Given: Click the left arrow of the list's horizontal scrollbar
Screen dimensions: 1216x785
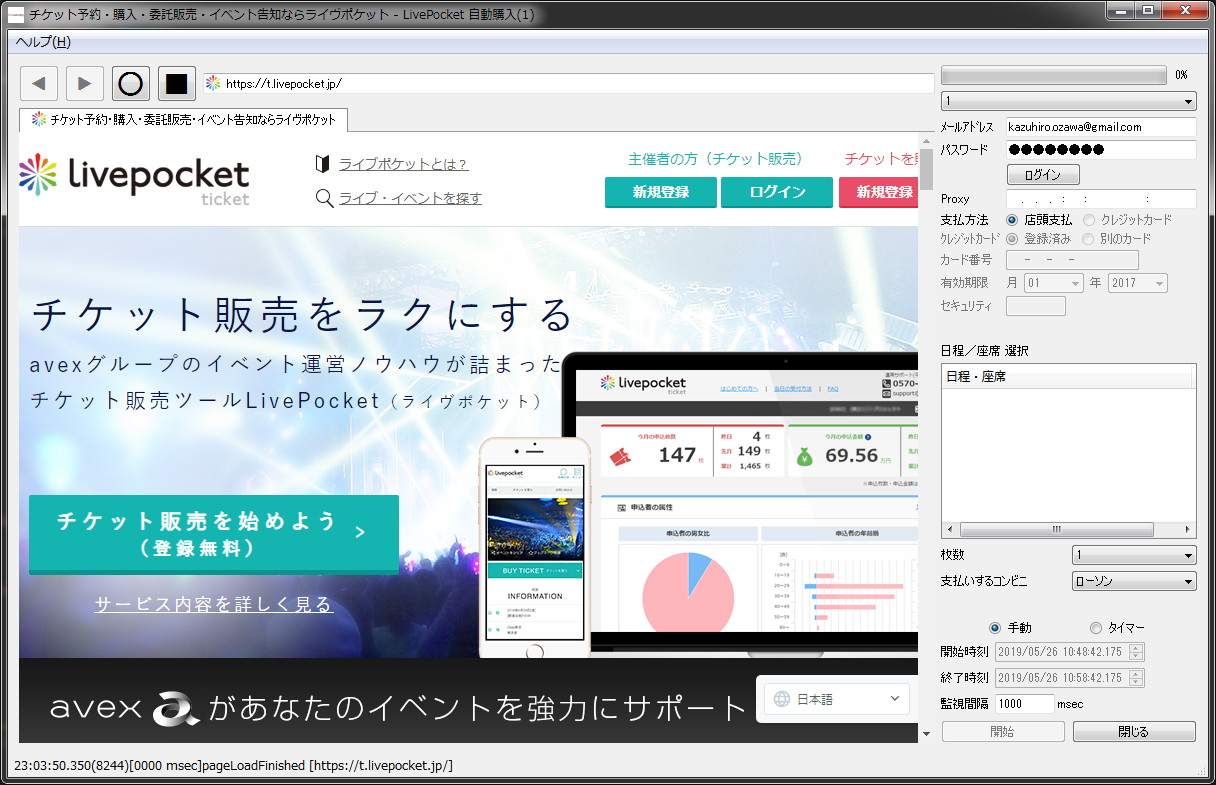Looking at the screenshot, I should [950, 530].
